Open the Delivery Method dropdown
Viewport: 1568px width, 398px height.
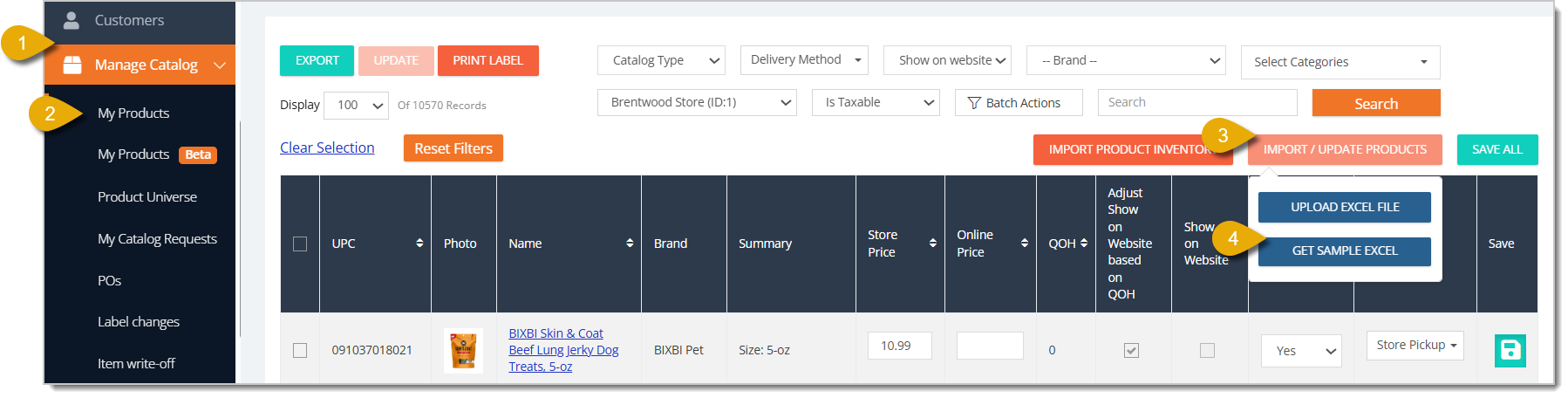click(x=804, y=60)
